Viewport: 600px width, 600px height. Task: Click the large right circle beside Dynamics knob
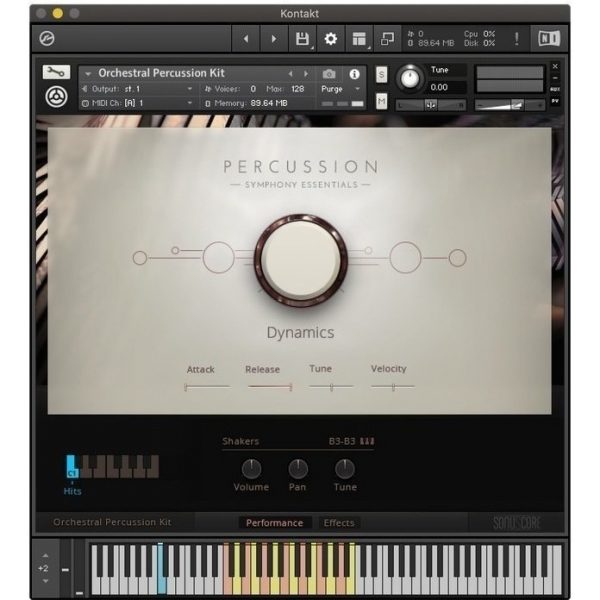(406, 258)
